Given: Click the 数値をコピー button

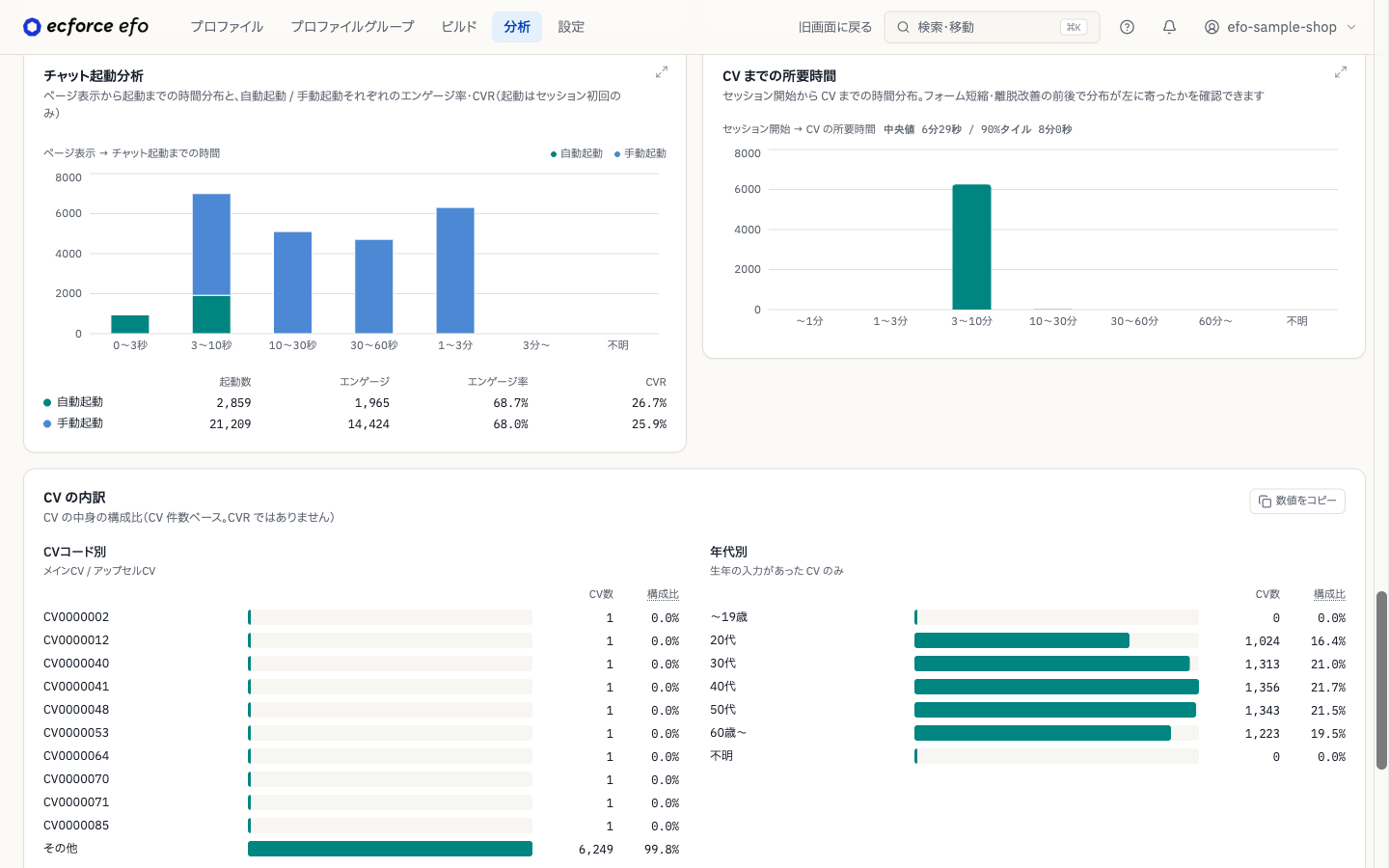Looking at the screenshot, I should (1297, 502).
